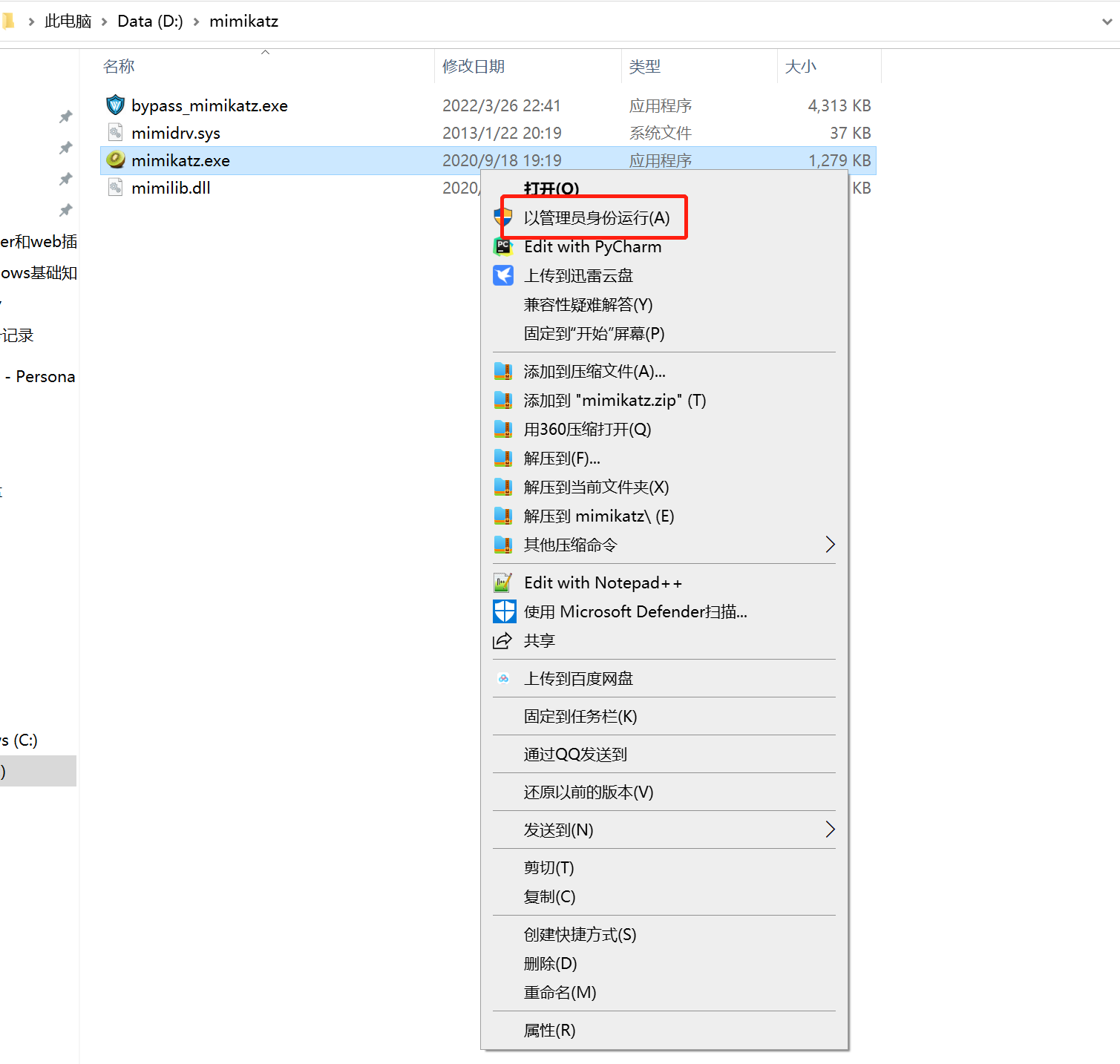
Task: Expand the 发送到(N) submenu arrow
Action: coord(831,830)
